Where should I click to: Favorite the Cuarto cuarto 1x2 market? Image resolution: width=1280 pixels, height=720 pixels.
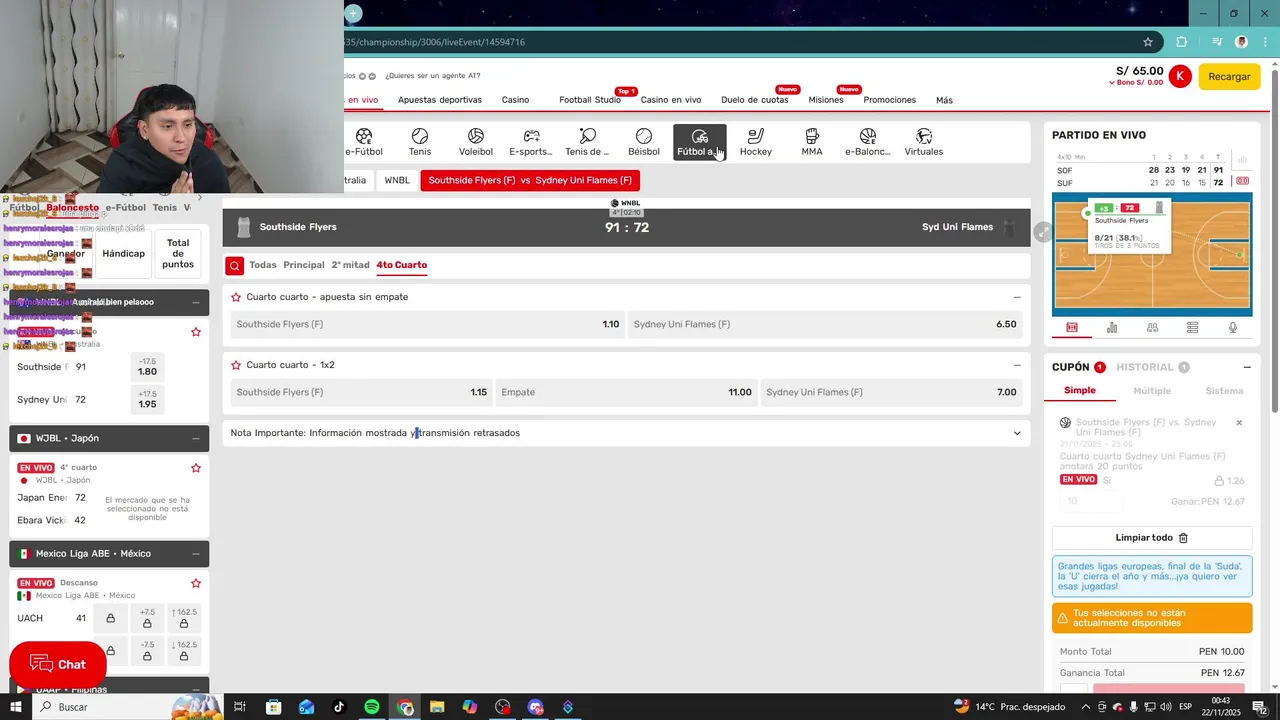(x=236, y=365)
